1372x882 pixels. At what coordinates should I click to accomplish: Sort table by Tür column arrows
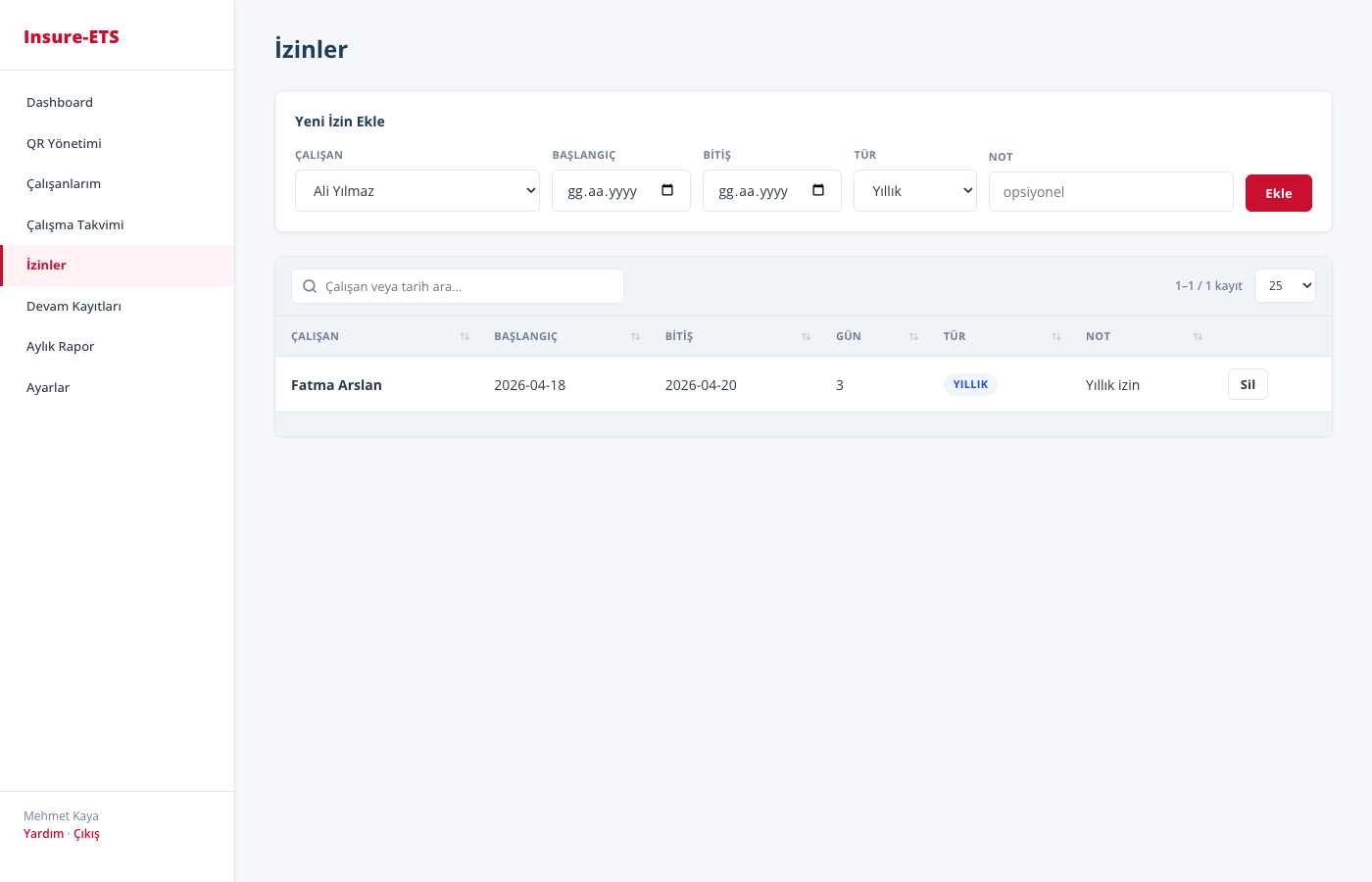tap(1056, 337)
